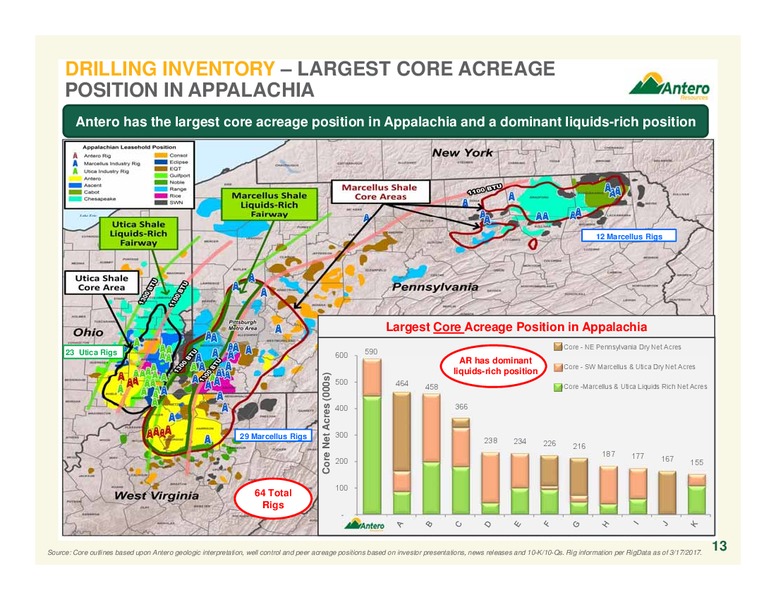Click the all-brown bar for company J (167)
The image size is (776, 600).
[668, 493]
